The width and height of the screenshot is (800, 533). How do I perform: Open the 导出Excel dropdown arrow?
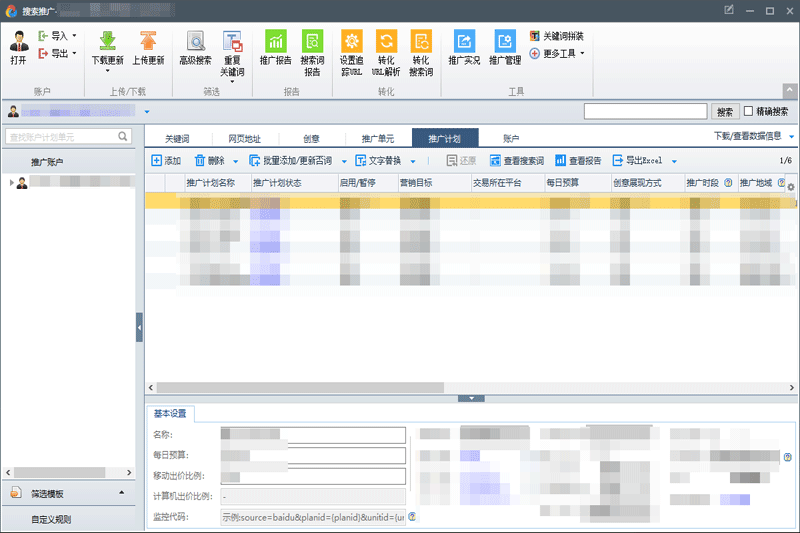(x=675, y=161)
